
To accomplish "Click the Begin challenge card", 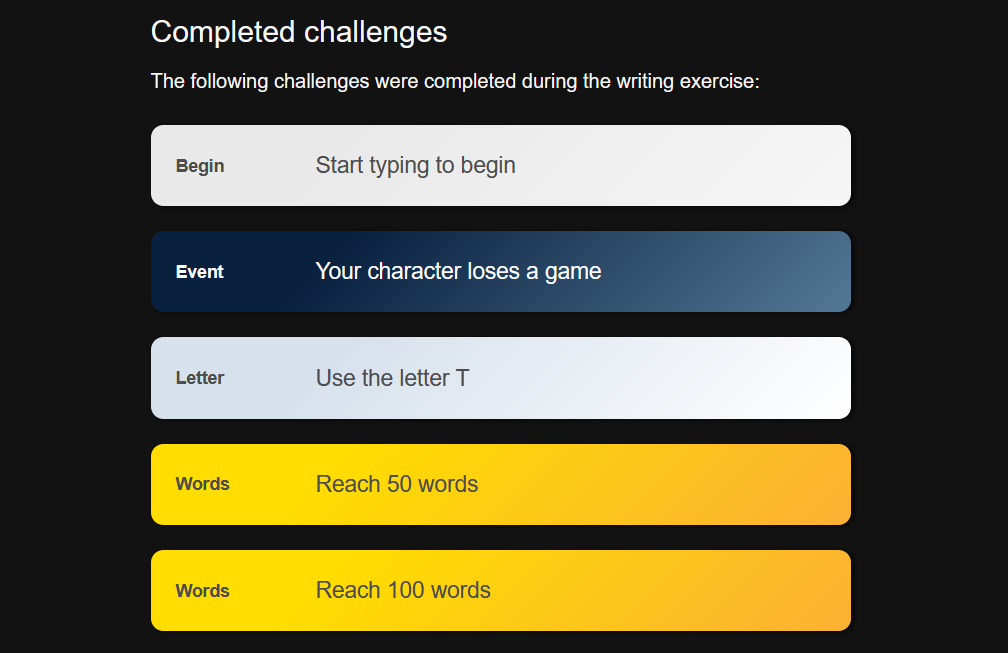I will coord(500,165).
